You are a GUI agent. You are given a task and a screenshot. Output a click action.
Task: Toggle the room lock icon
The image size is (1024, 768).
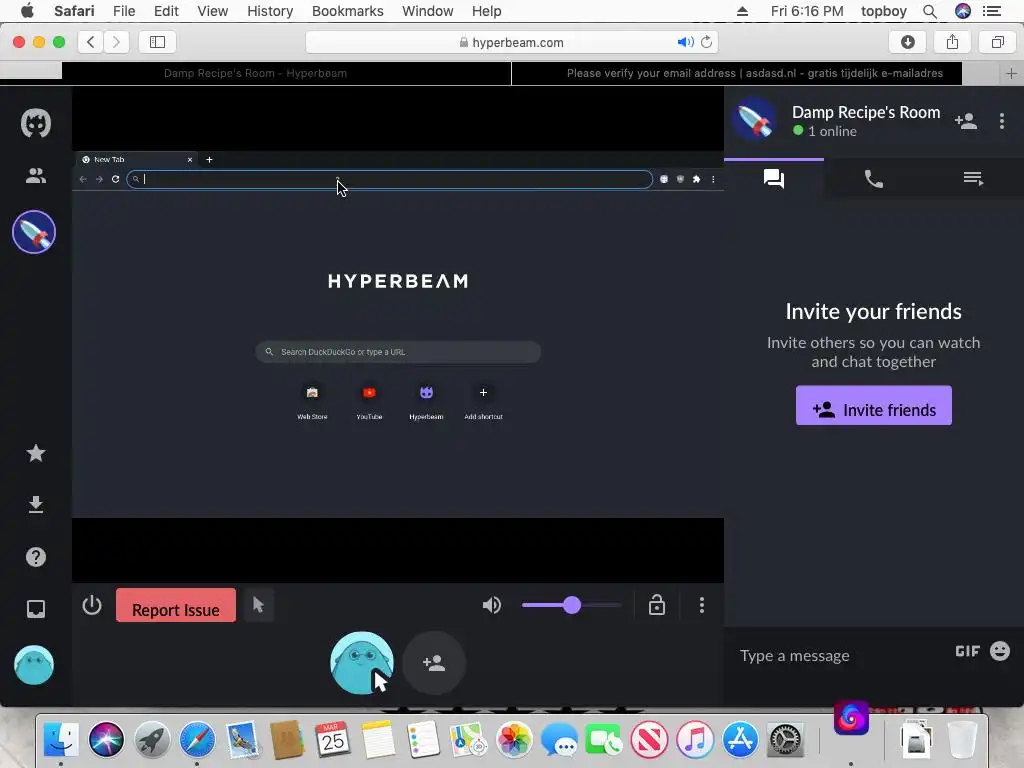coord(657,605)
